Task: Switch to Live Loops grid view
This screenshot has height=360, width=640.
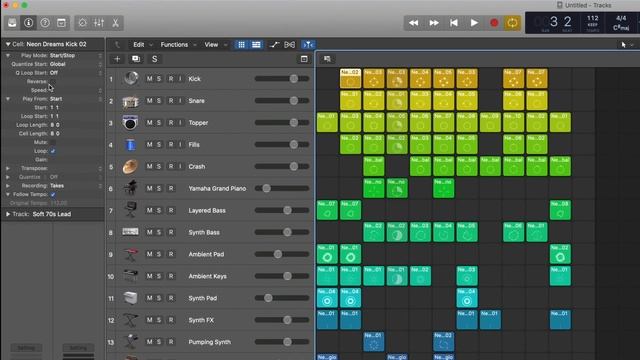Action: [x=241, y=44]
